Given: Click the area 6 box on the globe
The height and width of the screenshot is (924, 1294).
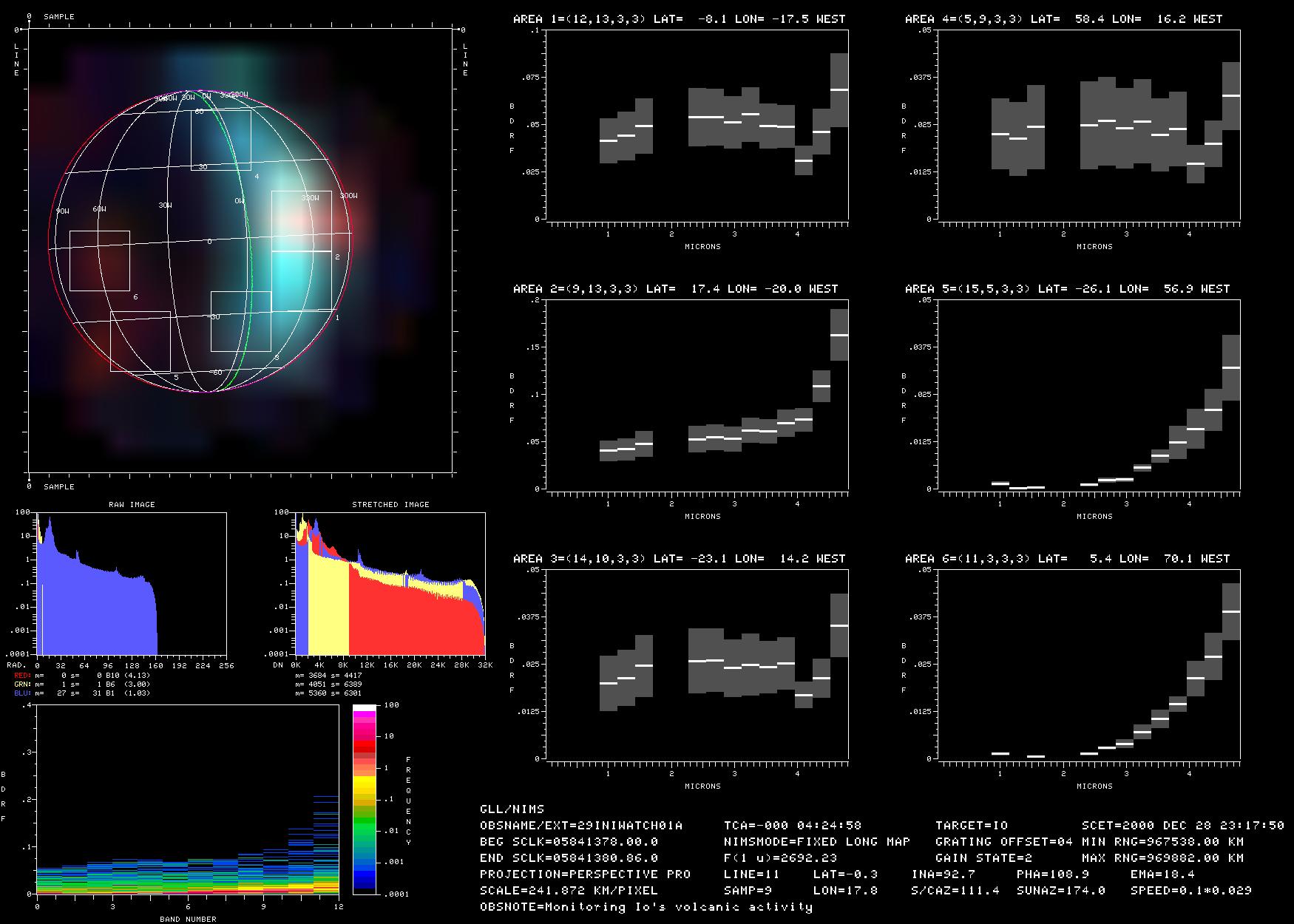Looking at the screenshot, I should [100, 261].
